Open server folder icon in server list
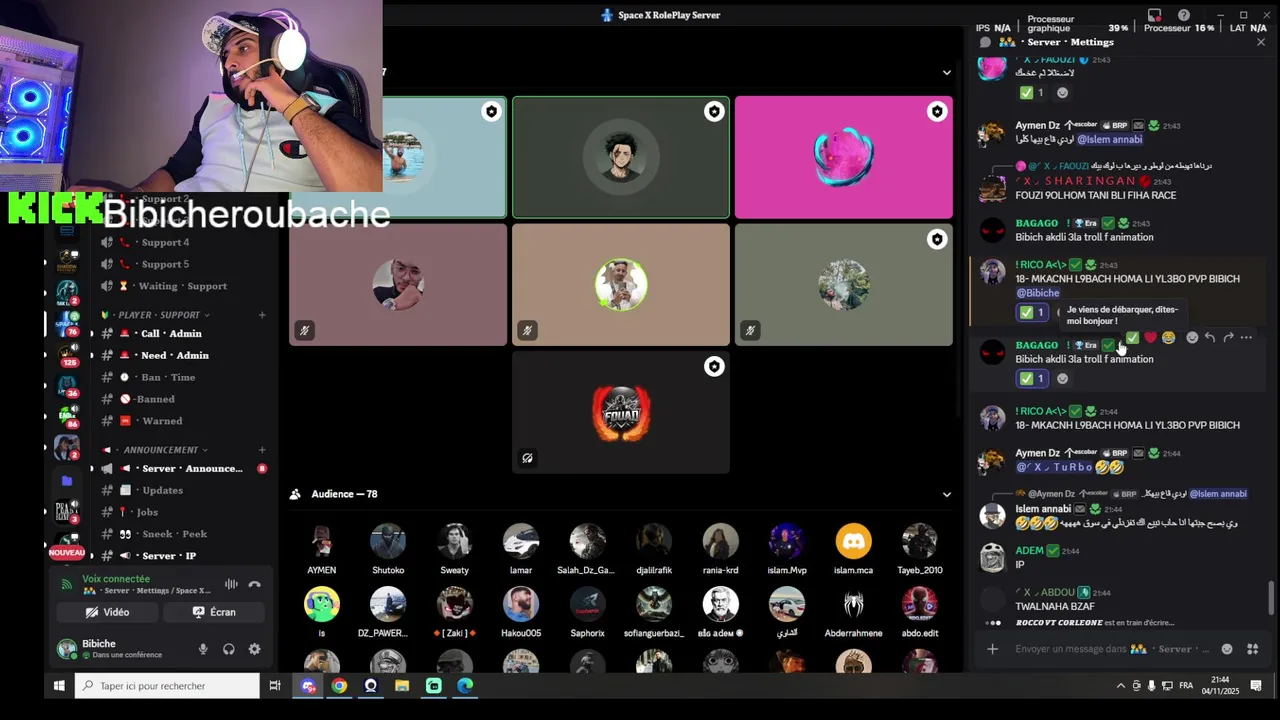This screenshot has width=1280, height=720. point(67,481)
